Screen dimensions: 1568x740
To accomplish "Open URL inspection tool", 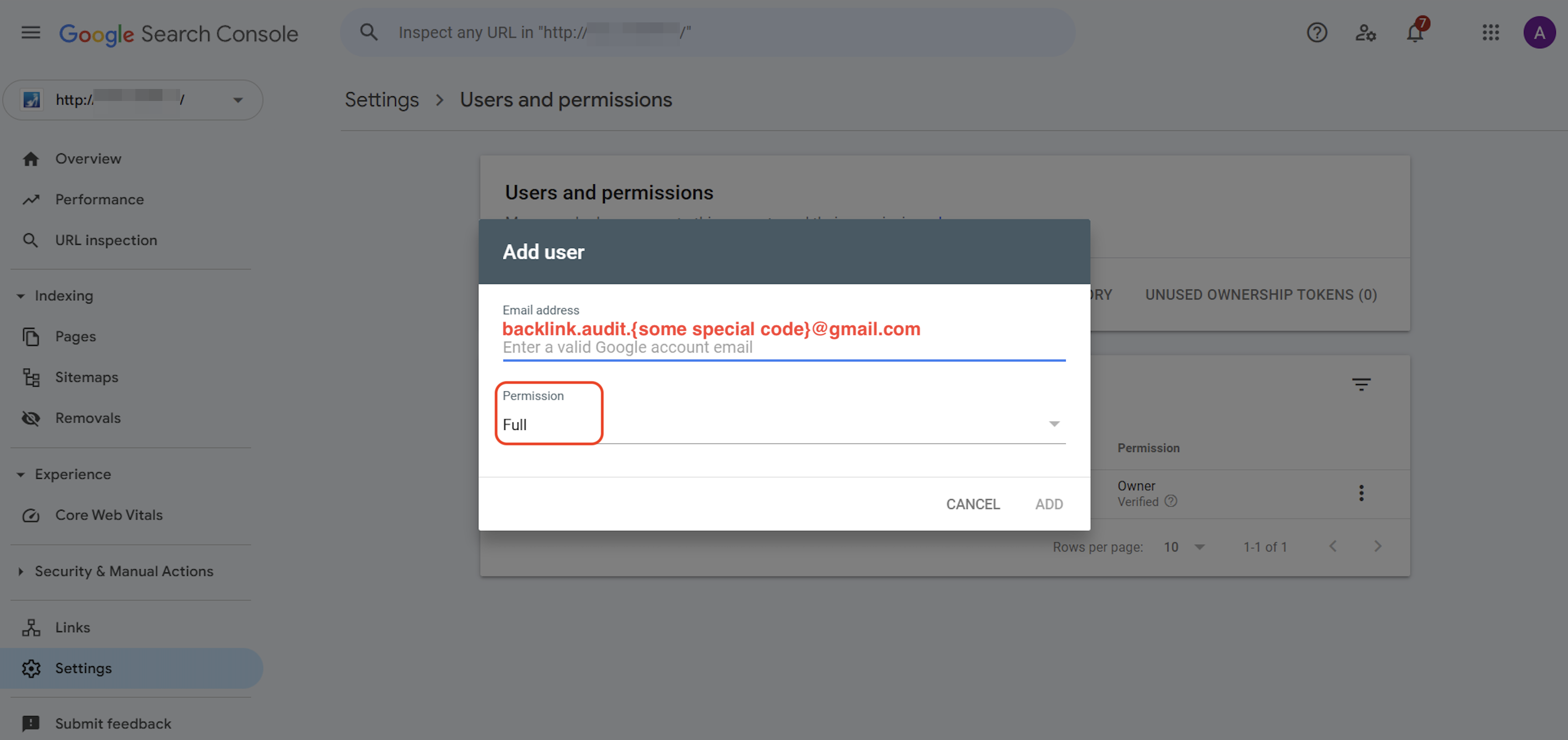I will coord(106,240).
